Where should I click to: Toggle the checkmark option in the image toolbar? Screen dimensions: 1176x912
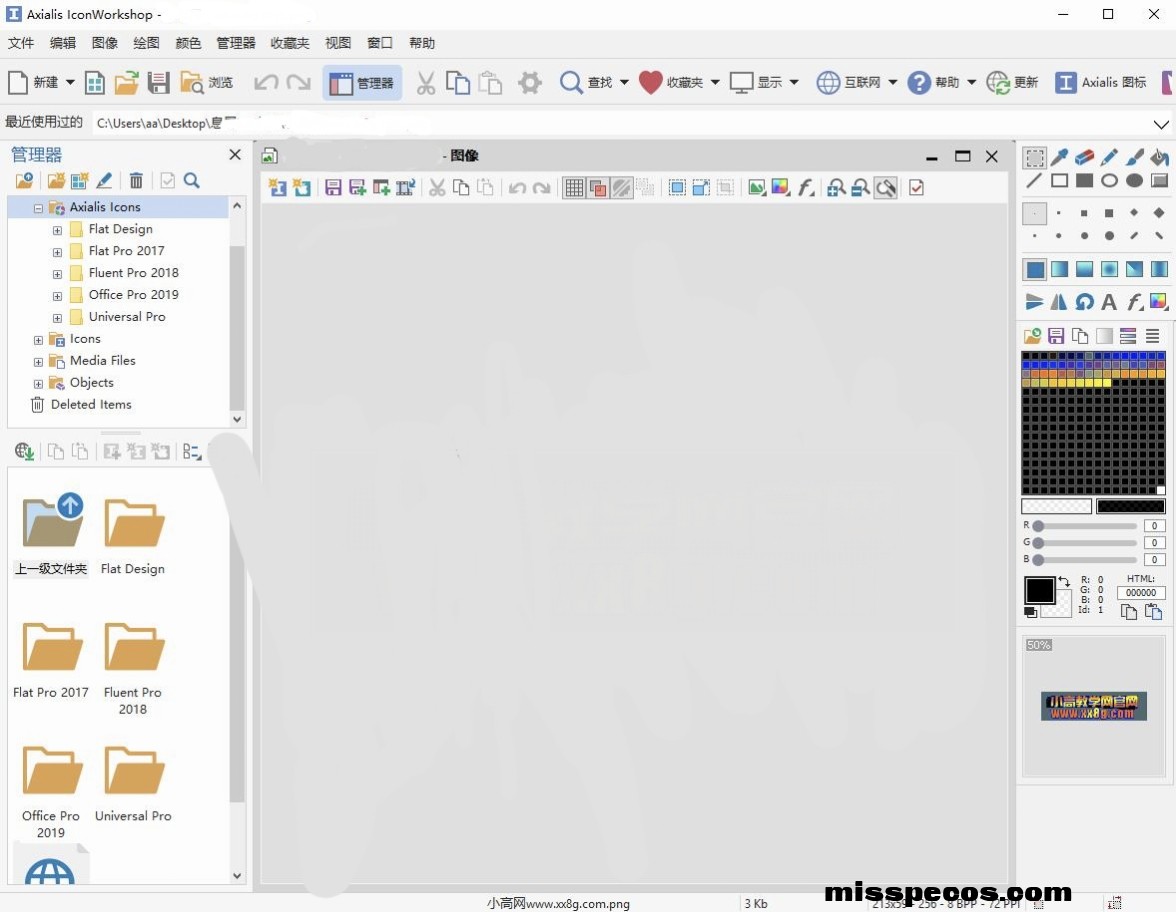pos(916,187)
